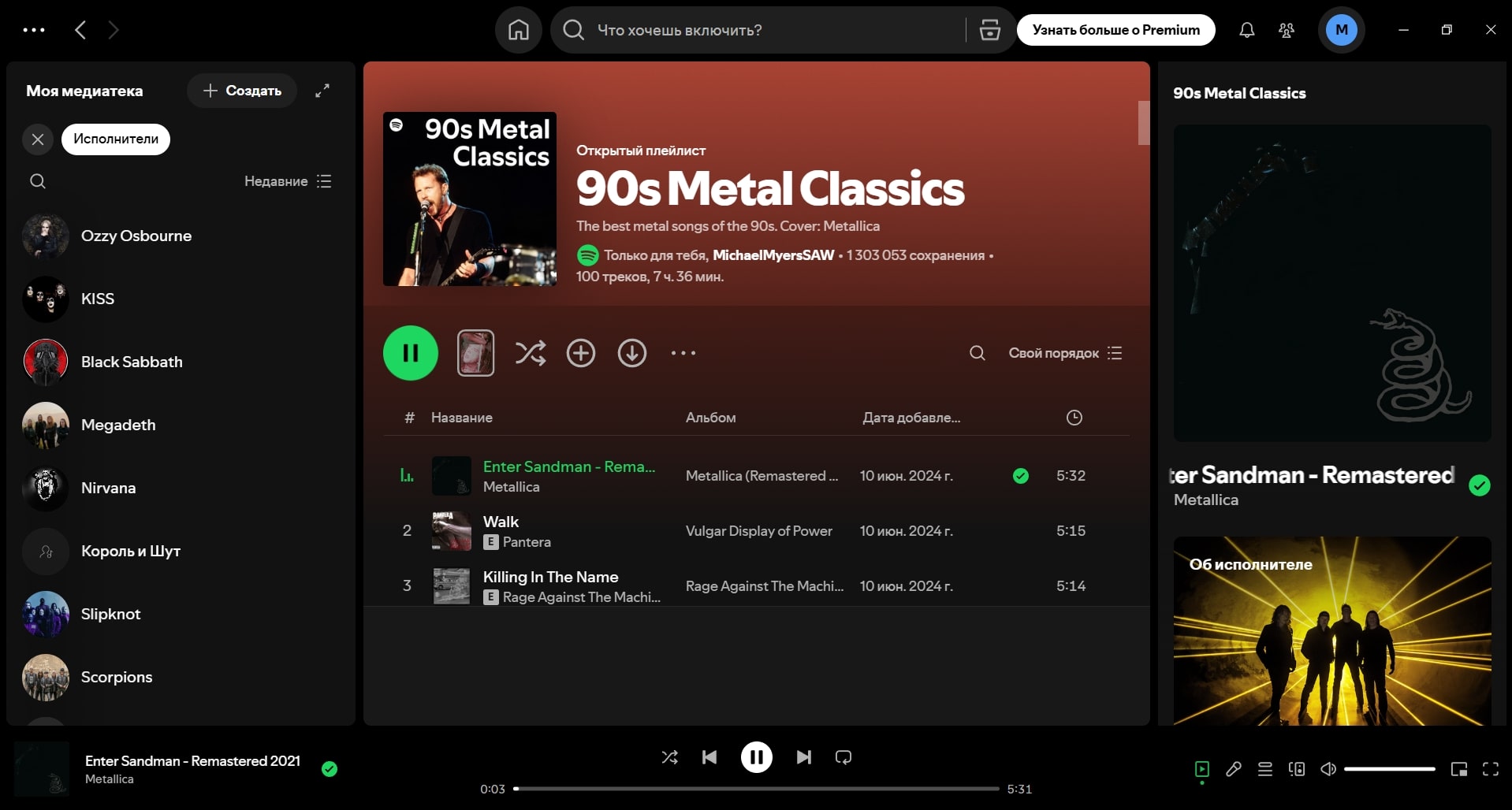Sort by 'Название' column header

coord(462,418)
